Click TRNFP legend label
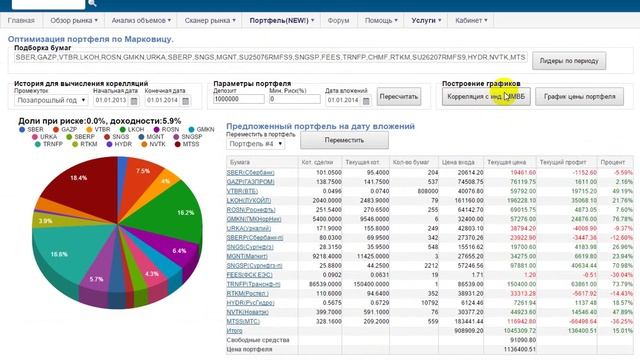Viewport: 640px width, 360px height. (53, 144)
